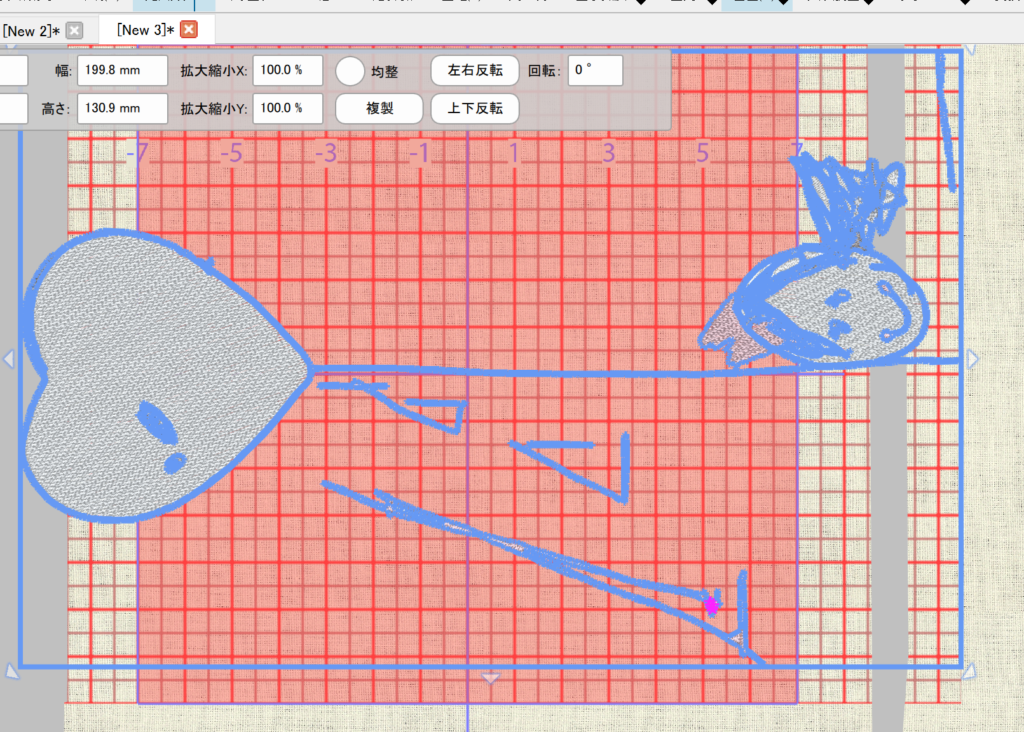Click the 回転 rotation angle field
The height and width of the screenshot is (732, 1024).
[595, 71]
